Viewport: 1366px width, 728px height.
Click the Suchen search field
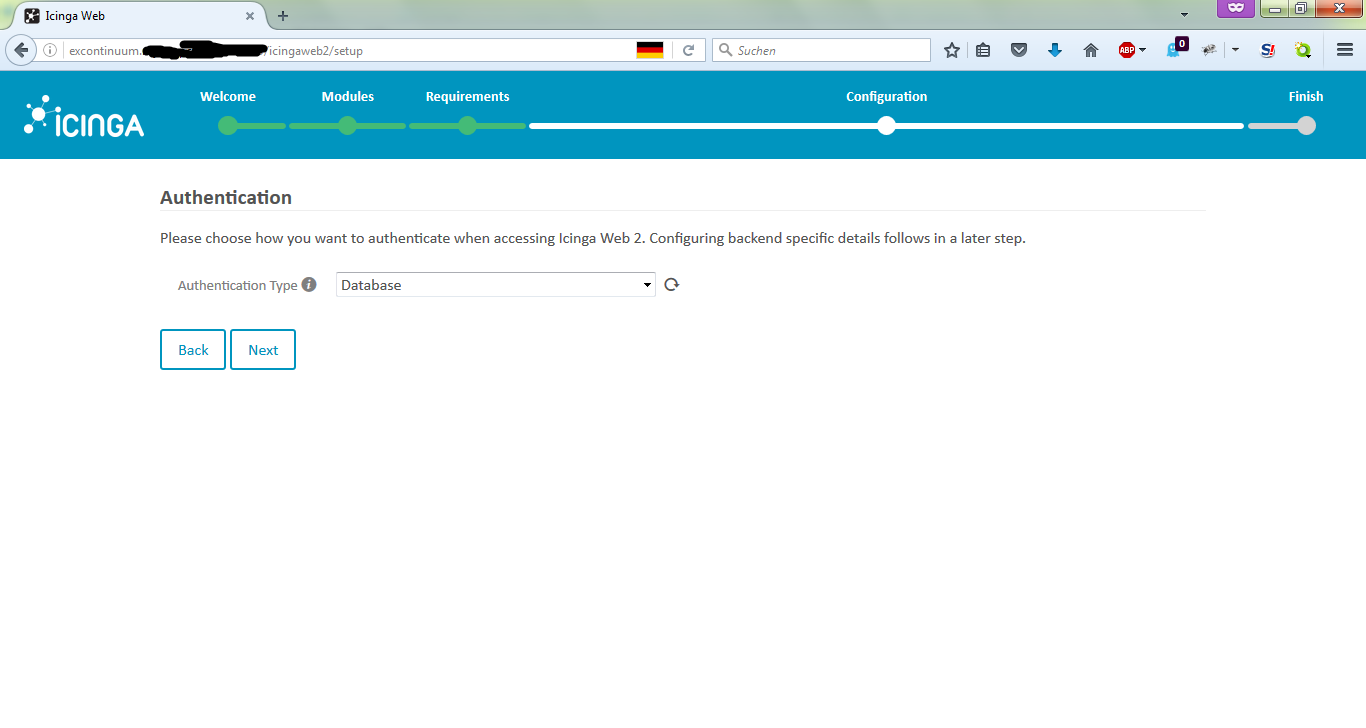pyautogui.click(x=820, y=50)
